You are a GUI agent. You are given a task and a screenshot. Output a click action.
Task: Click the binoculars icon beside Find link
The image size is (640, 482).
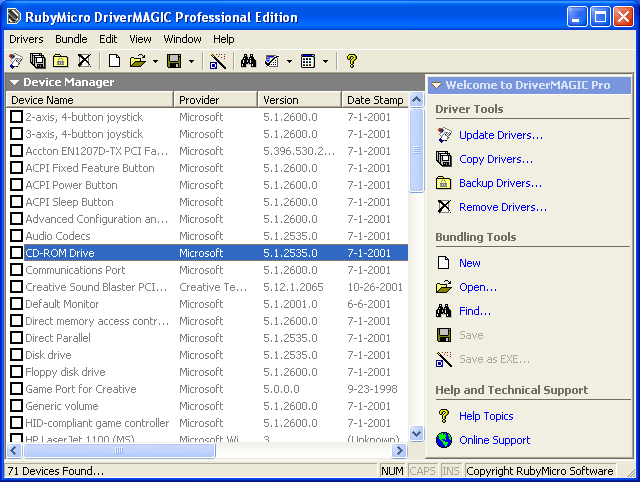[444, 311]
